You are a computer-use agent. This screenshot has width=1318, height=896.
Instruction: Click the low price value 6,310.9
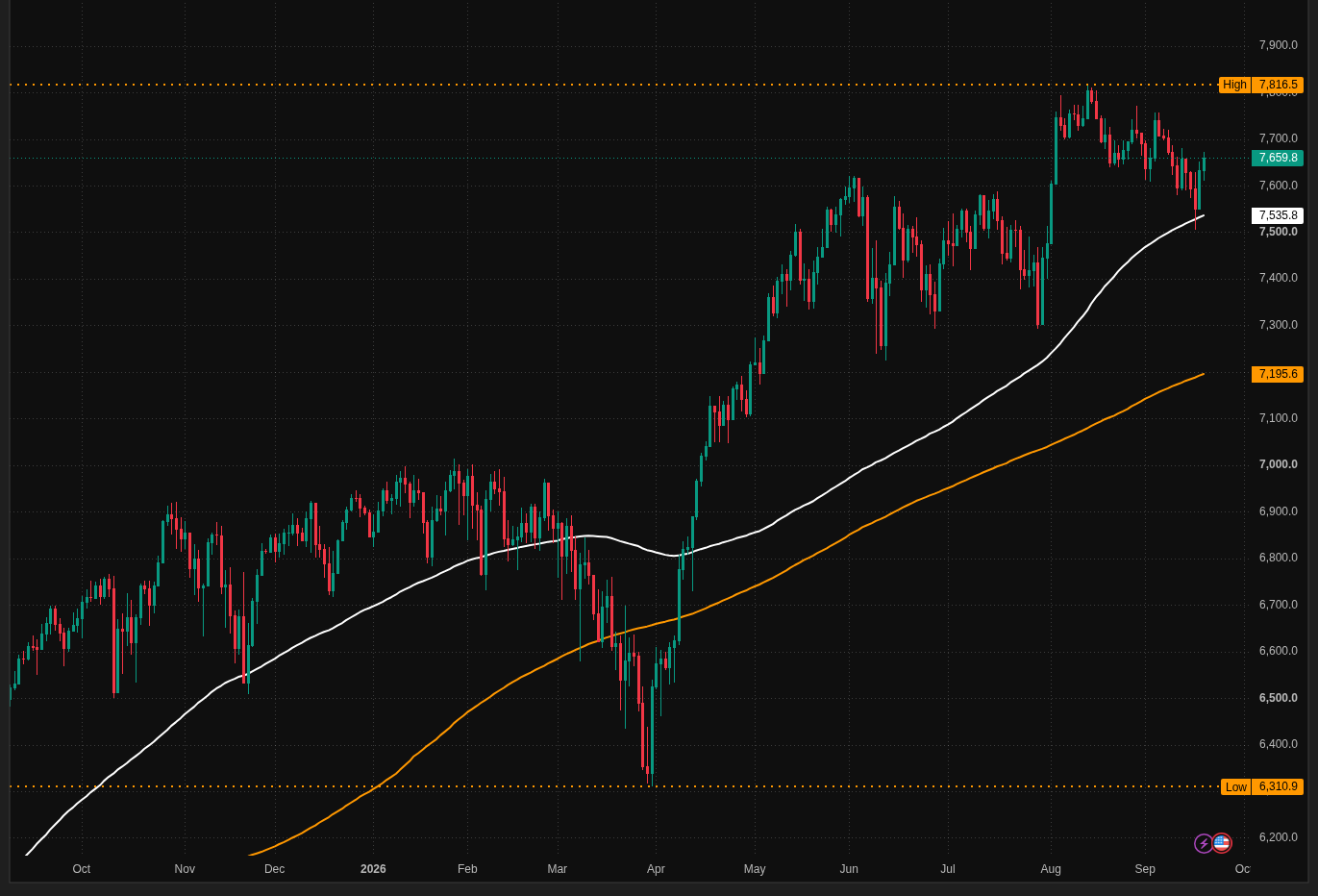[1278, 786]
